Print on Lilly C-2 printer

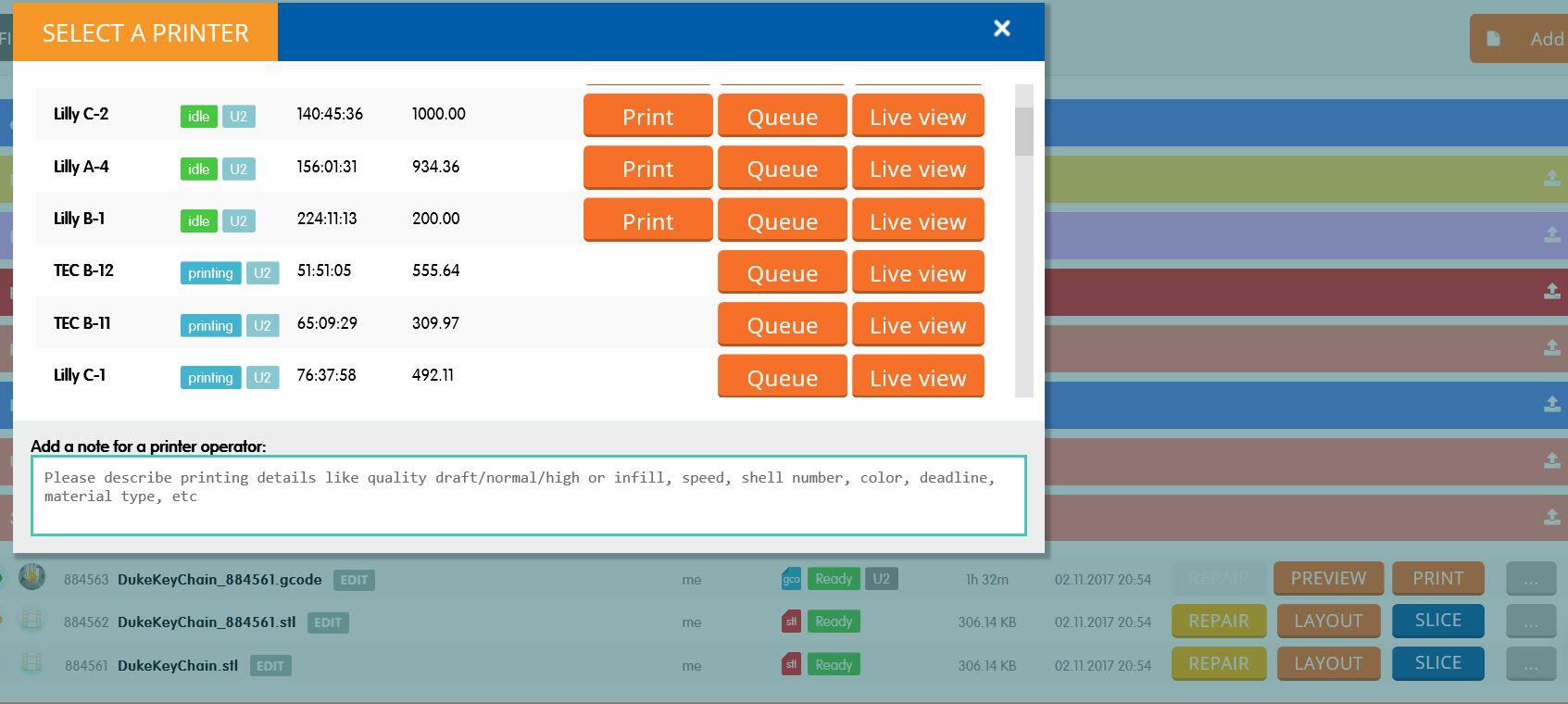(x=647, y=116)
